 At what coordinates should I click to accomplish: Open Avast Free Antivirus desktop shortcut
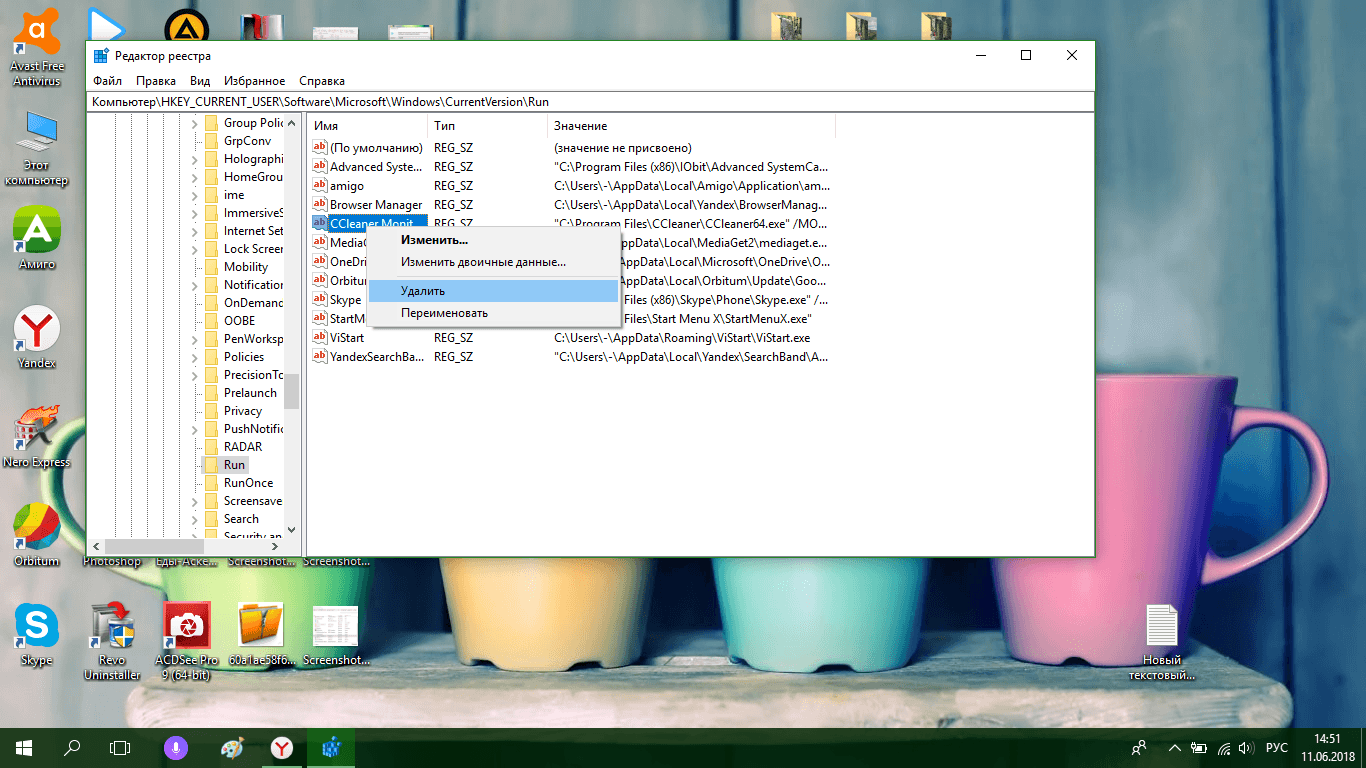(x=37, y=48)
